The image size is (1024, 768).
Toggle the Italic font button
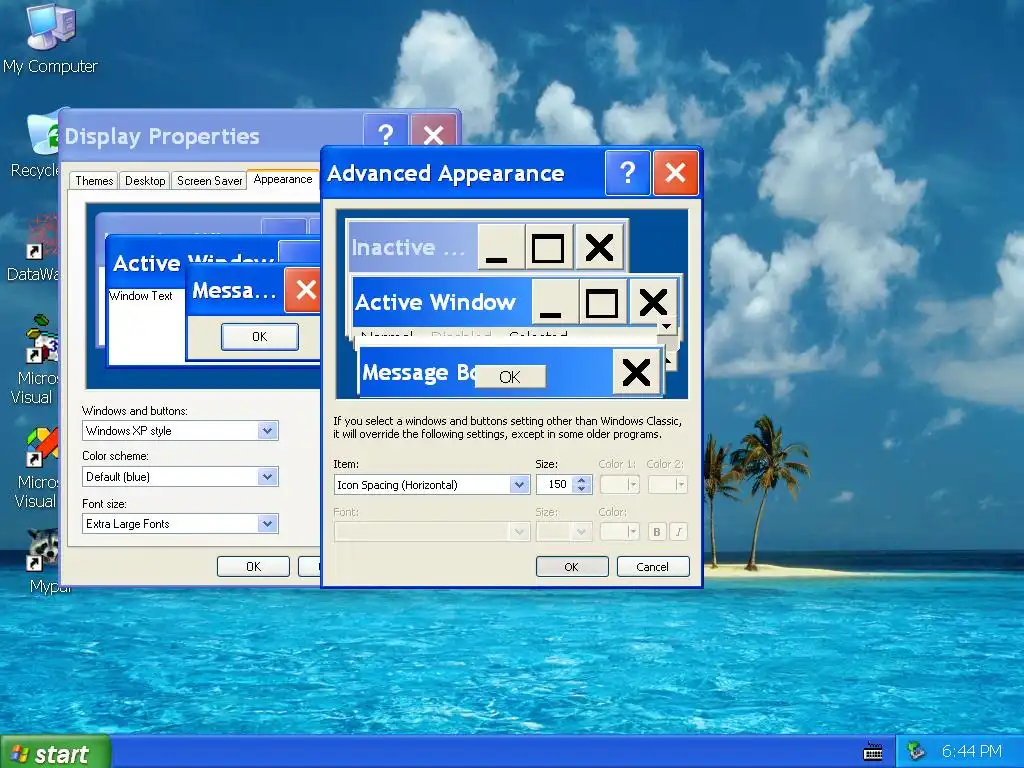coord(679,532)
